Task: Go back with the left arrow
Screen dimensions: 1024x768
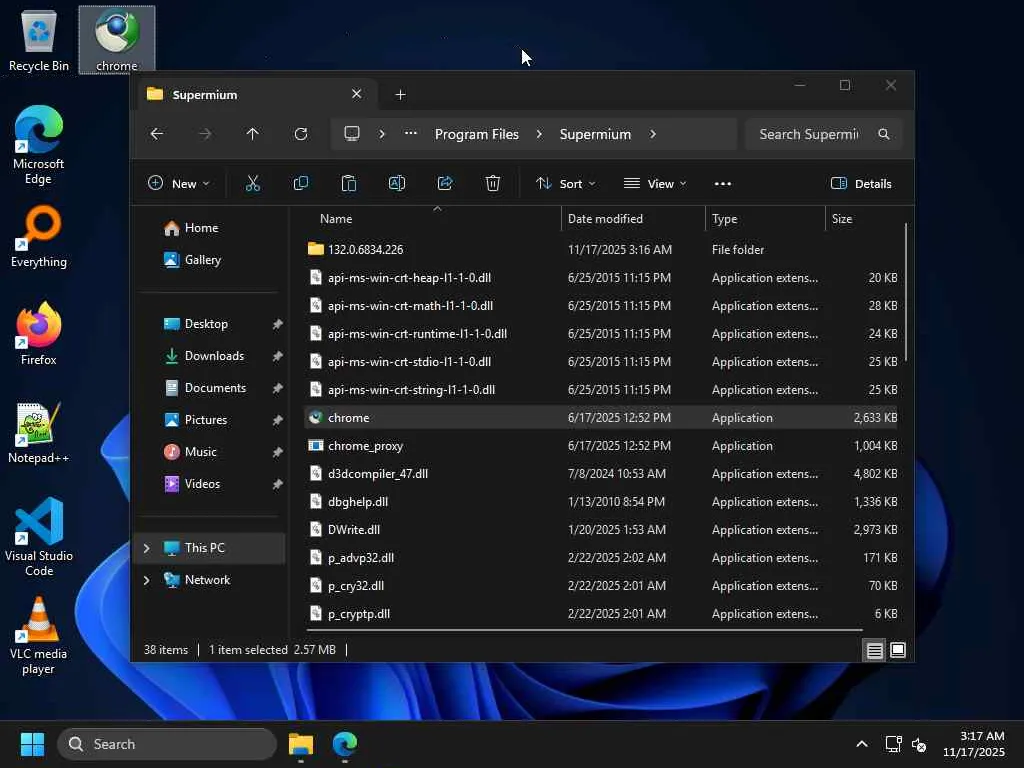Action: 157,134
